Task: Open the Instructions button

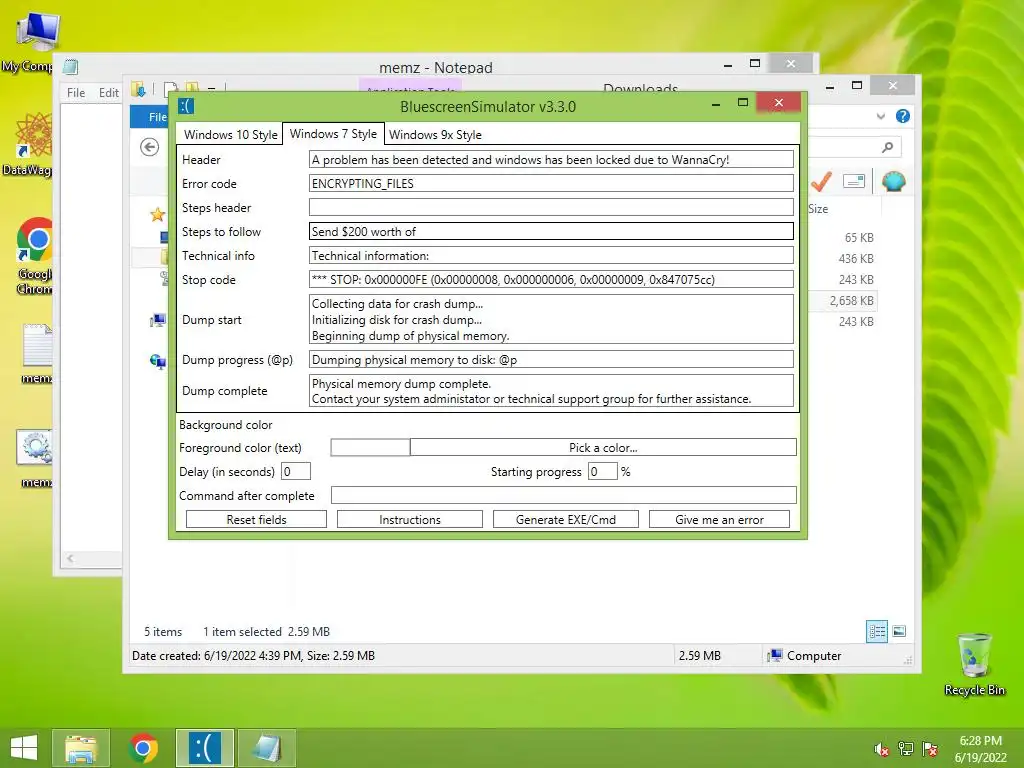Action: click(409, 519)
